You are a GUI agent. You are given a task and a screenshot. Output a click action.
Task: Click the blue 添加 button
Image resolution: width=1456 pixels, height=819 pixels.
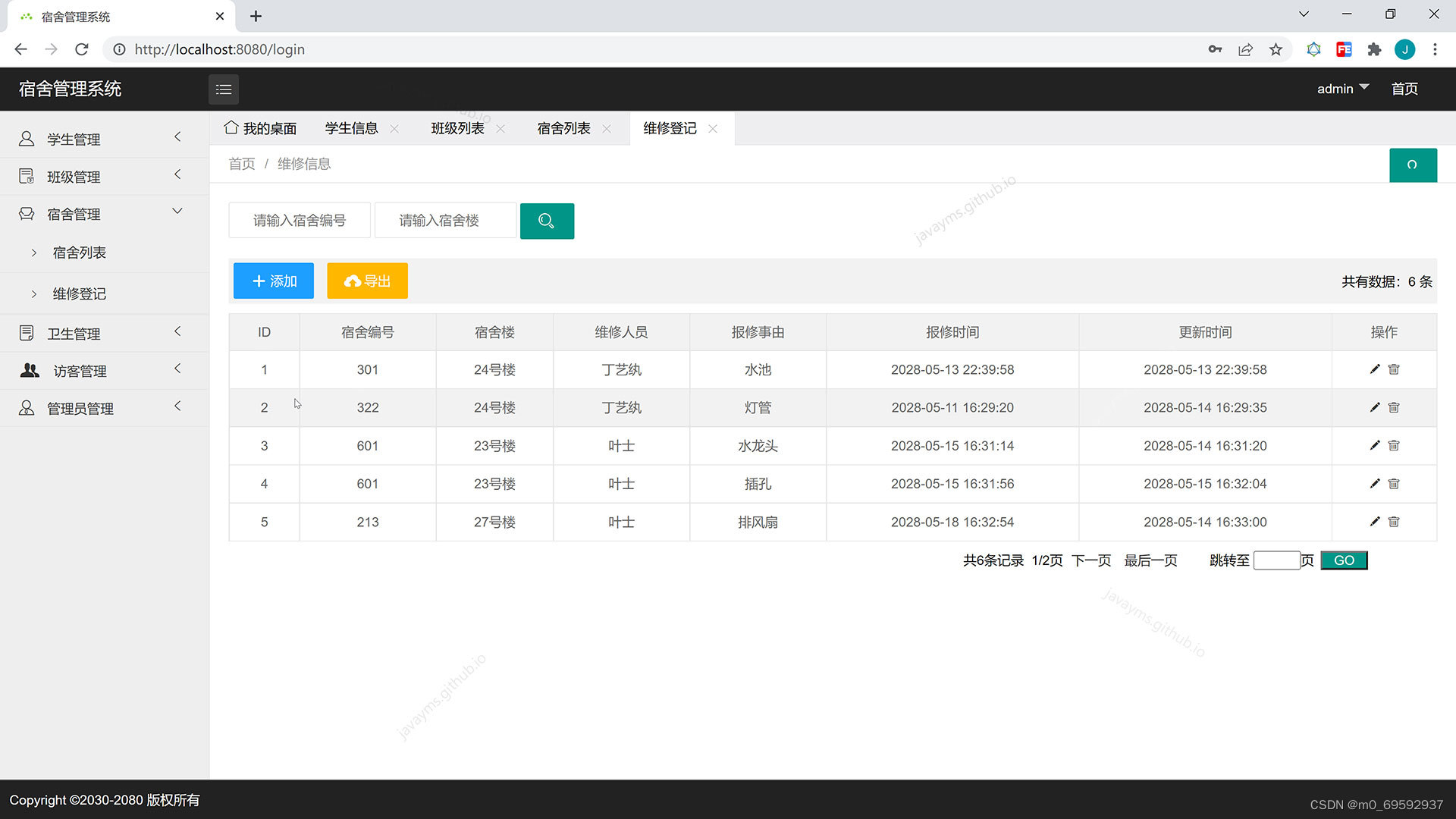coord(273,281)
